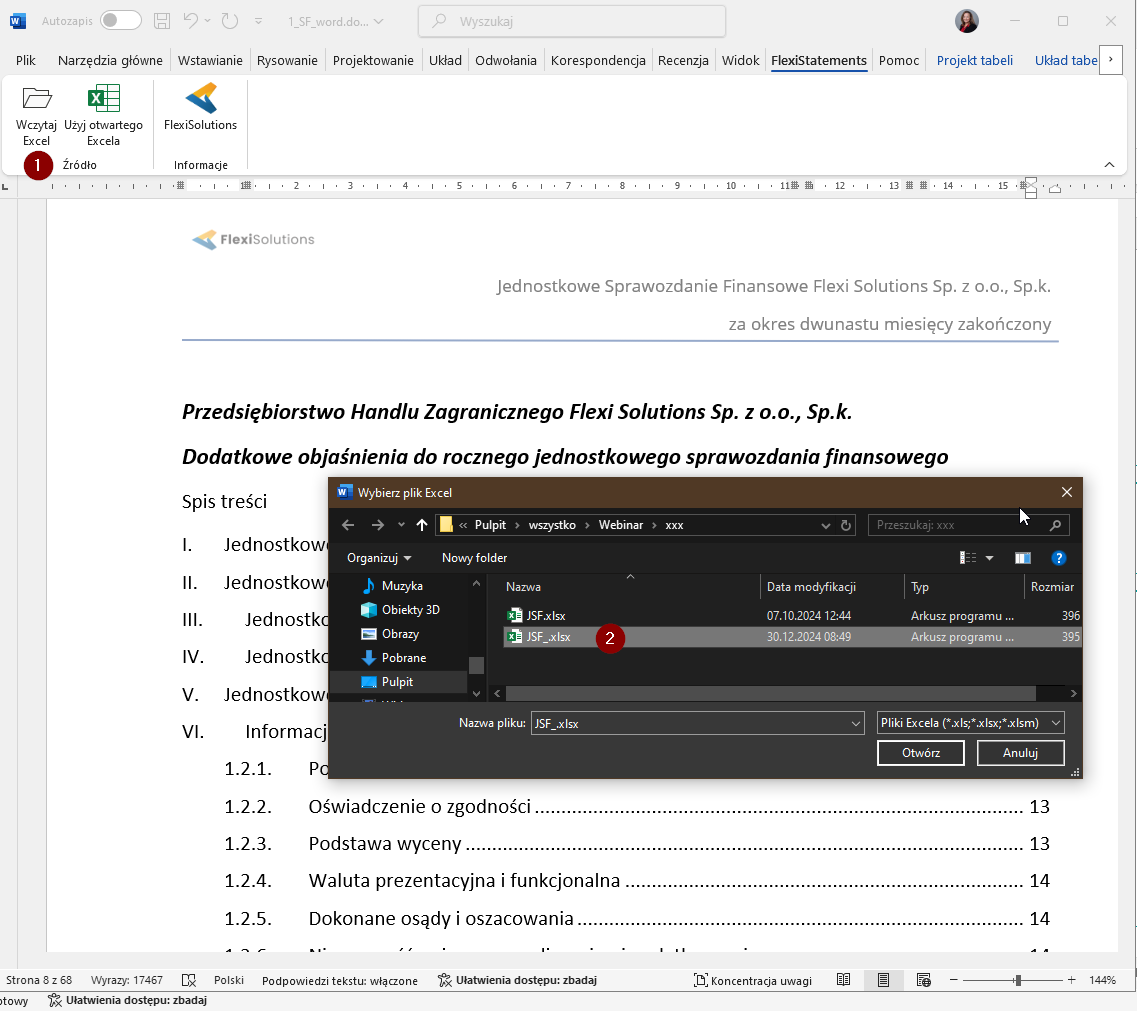Open the FlexiSolutions info button
The height and width of the screenshot is (1011, 1137).
pos(200,99)
